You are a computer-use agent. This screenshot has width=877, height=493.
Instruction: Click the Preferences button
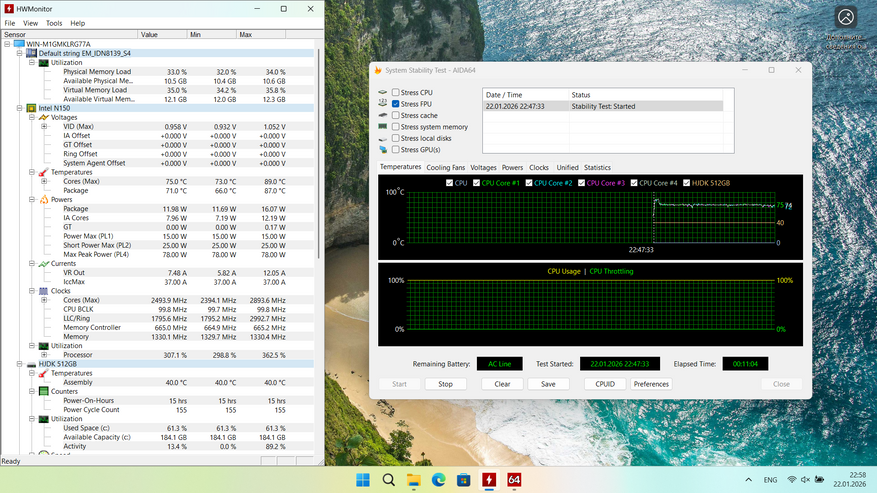tap(651, 384)
